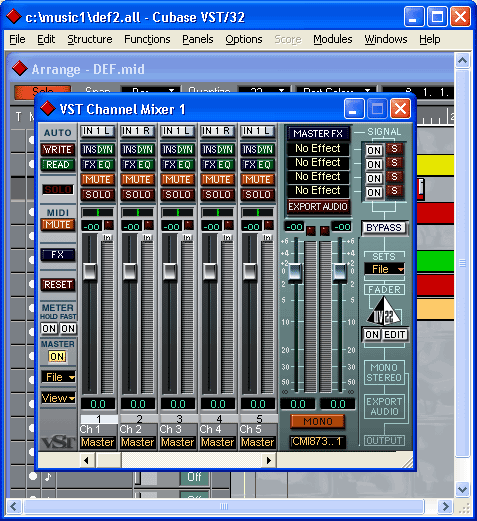477x521 pixels.
Task: Toggle the MASTER ON button
Action: tap(57, 357)
